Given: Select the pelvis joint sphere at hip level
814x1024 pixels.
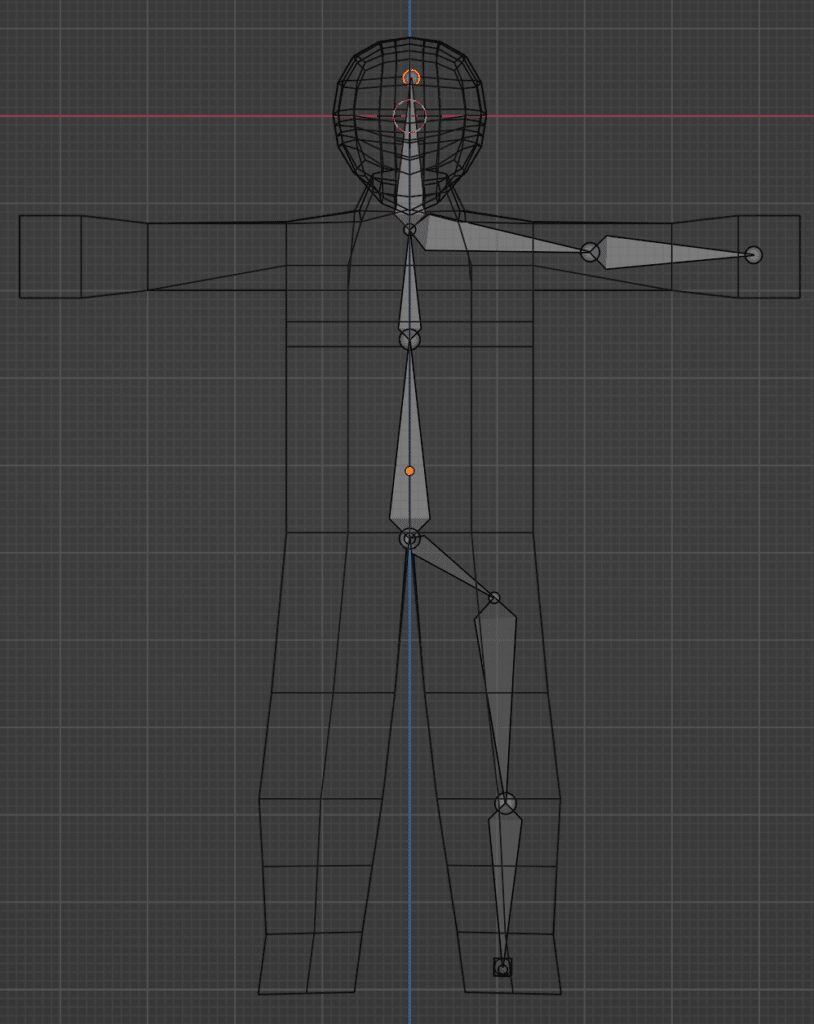Looking at the screenshot, I should pos(410,537).
